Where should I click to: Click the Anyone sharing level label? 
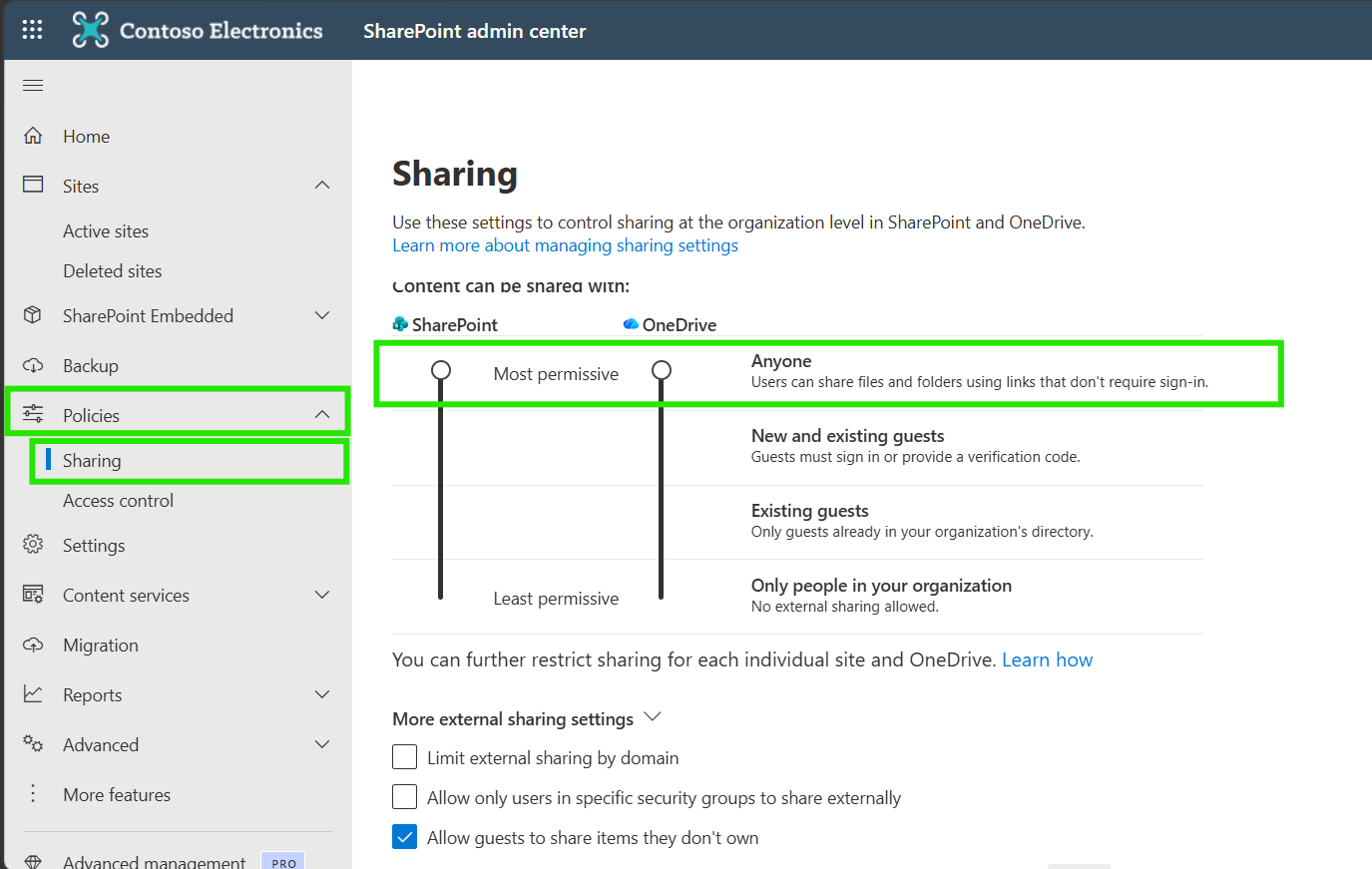pyautogui.click(x=781, y=361)
